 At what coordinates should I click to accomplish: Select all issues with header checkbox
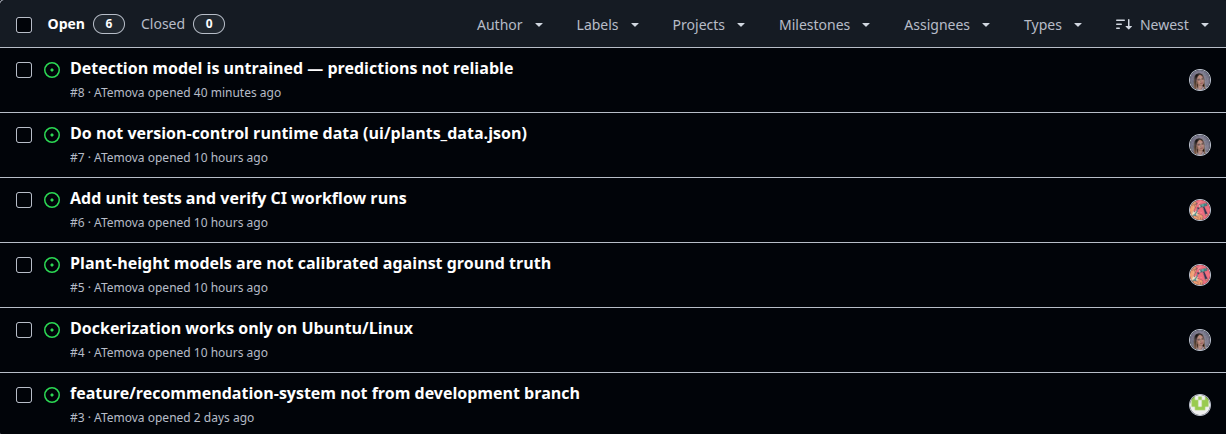(24, 24)
